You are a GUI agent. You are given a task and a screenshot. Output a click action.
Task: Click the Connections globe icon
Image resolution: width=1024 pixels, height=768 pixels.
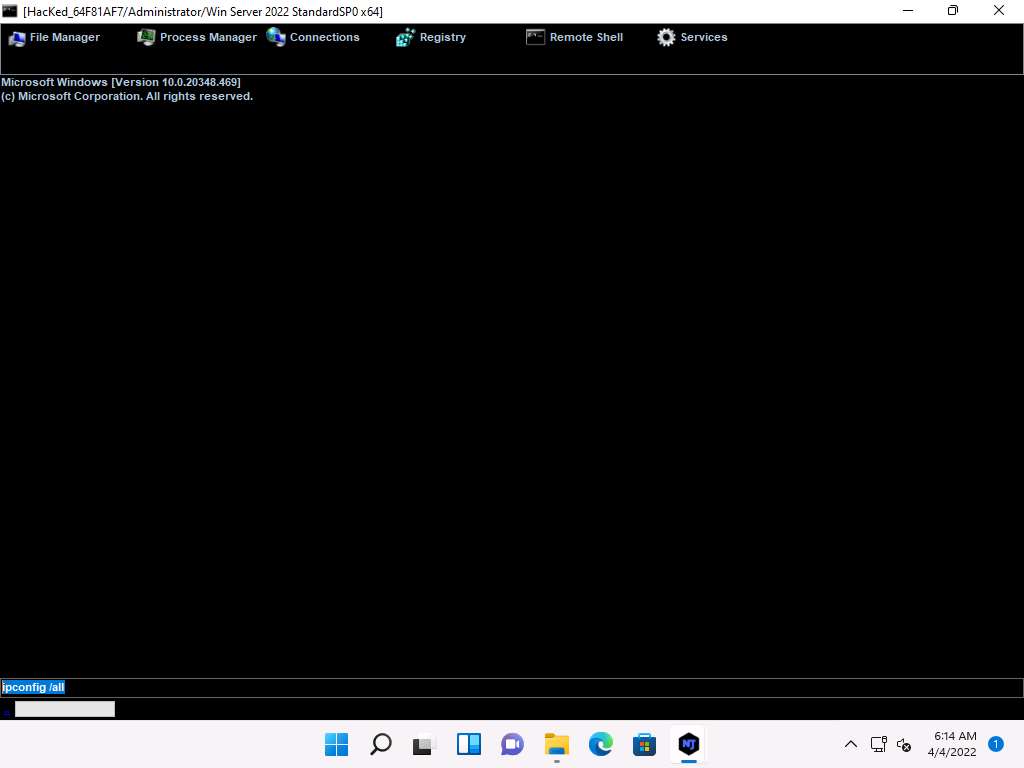(276, 37)
